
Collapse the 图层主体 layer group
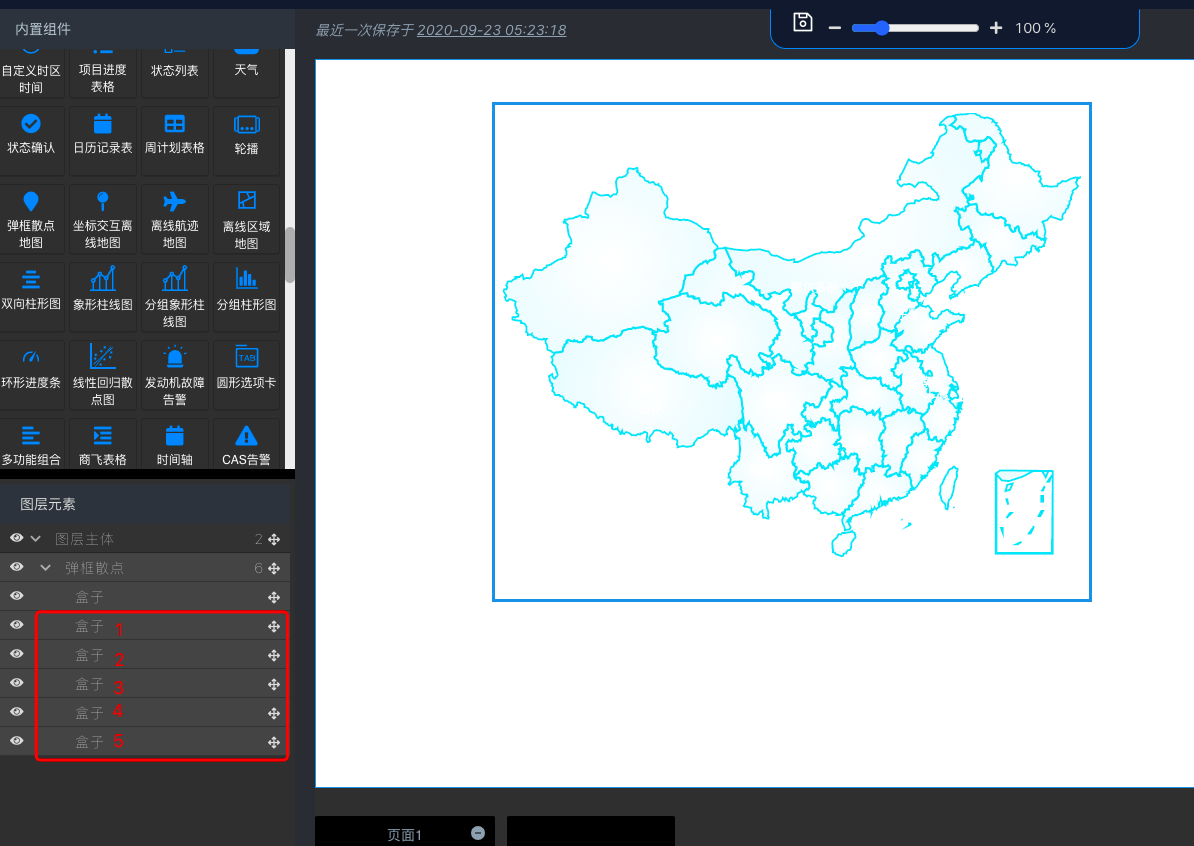(x=36, y=539)
